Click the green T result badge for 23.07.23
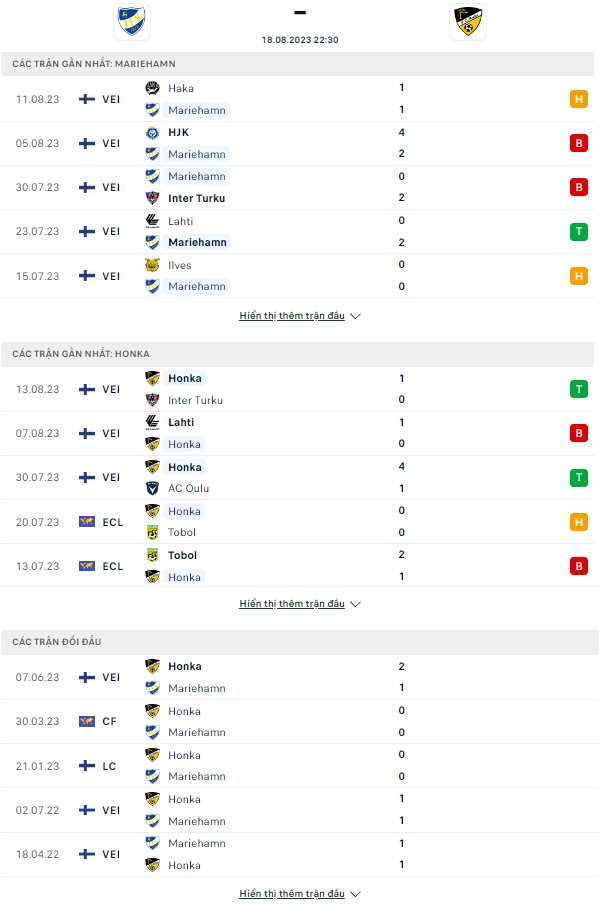599x909 pixels. [x=579, y=232]
